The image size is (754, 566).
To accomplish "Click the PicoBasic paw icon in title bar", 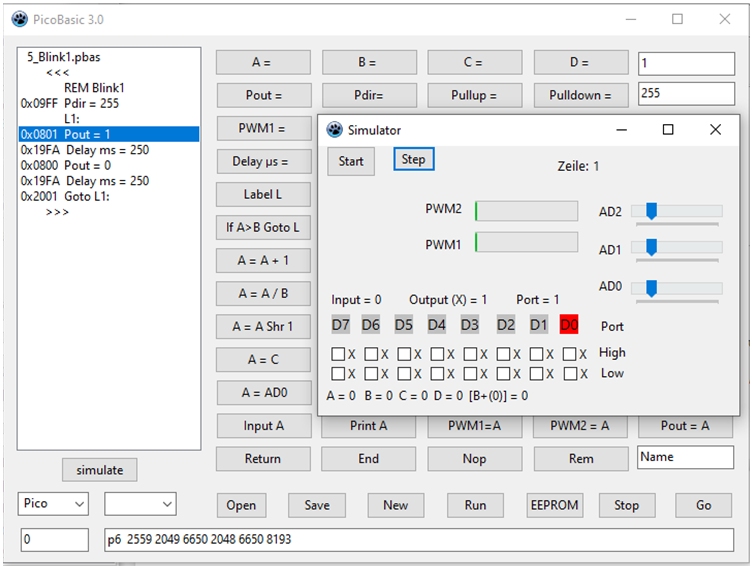I will [19, 19].
